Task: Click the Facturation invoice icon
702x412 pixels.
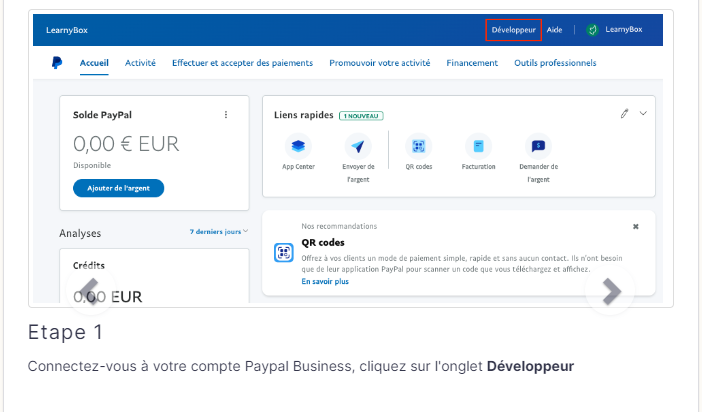Action: click(x=478, y=146)
